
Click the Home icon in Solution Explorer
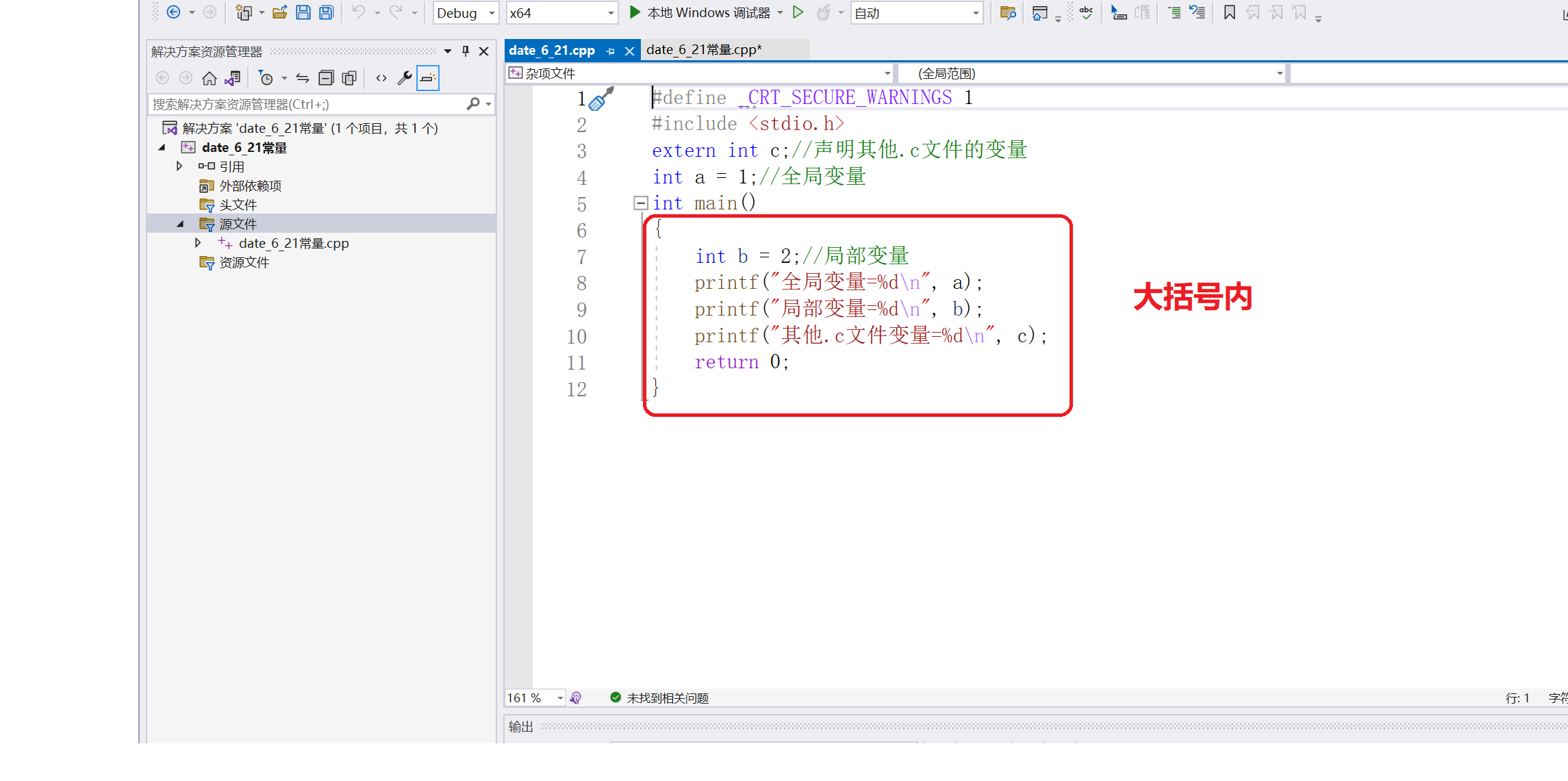pyautogui.click(x=209, y=78)
